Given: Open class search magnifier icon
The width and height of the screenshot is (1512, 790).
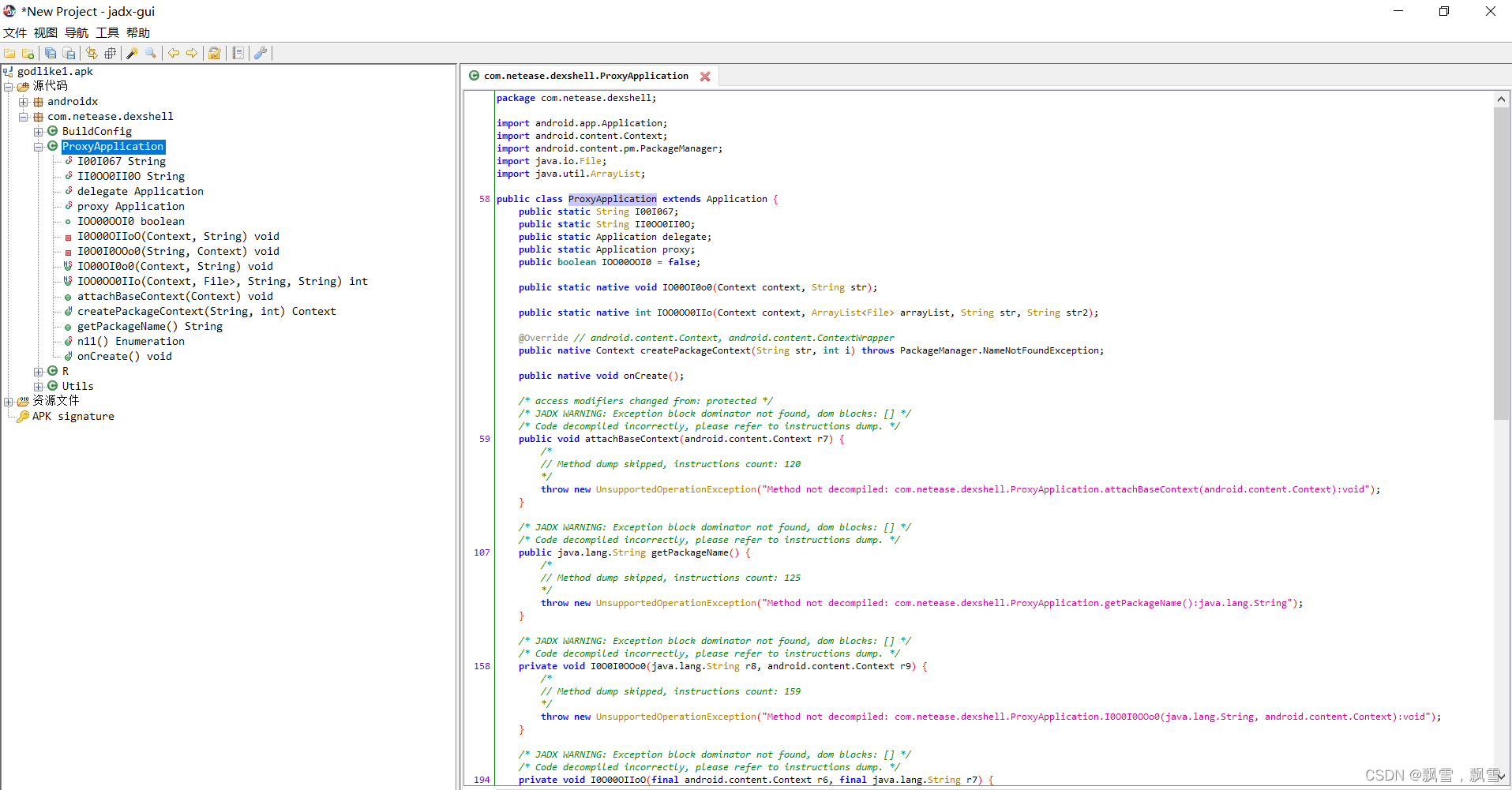Looking at the screenshot, I should pyautogui.click(x=150, y=53).
